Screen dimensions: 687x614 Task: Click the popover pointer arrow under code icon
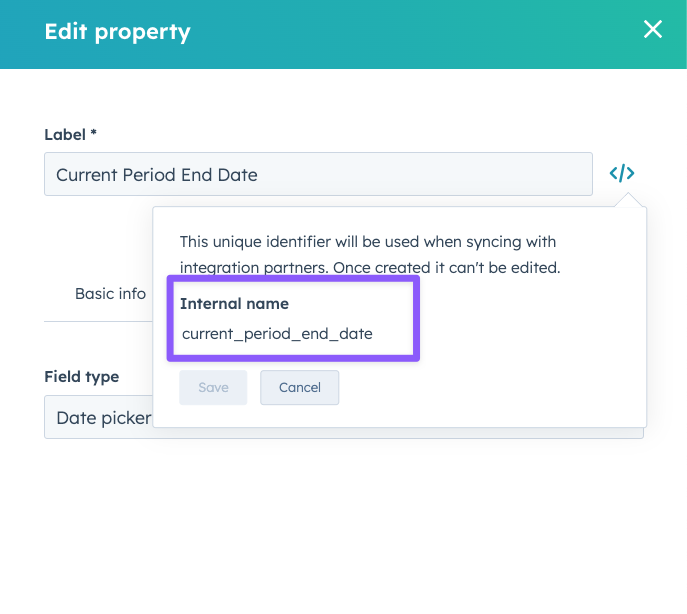pyautogui.click(x=628, y=200)
